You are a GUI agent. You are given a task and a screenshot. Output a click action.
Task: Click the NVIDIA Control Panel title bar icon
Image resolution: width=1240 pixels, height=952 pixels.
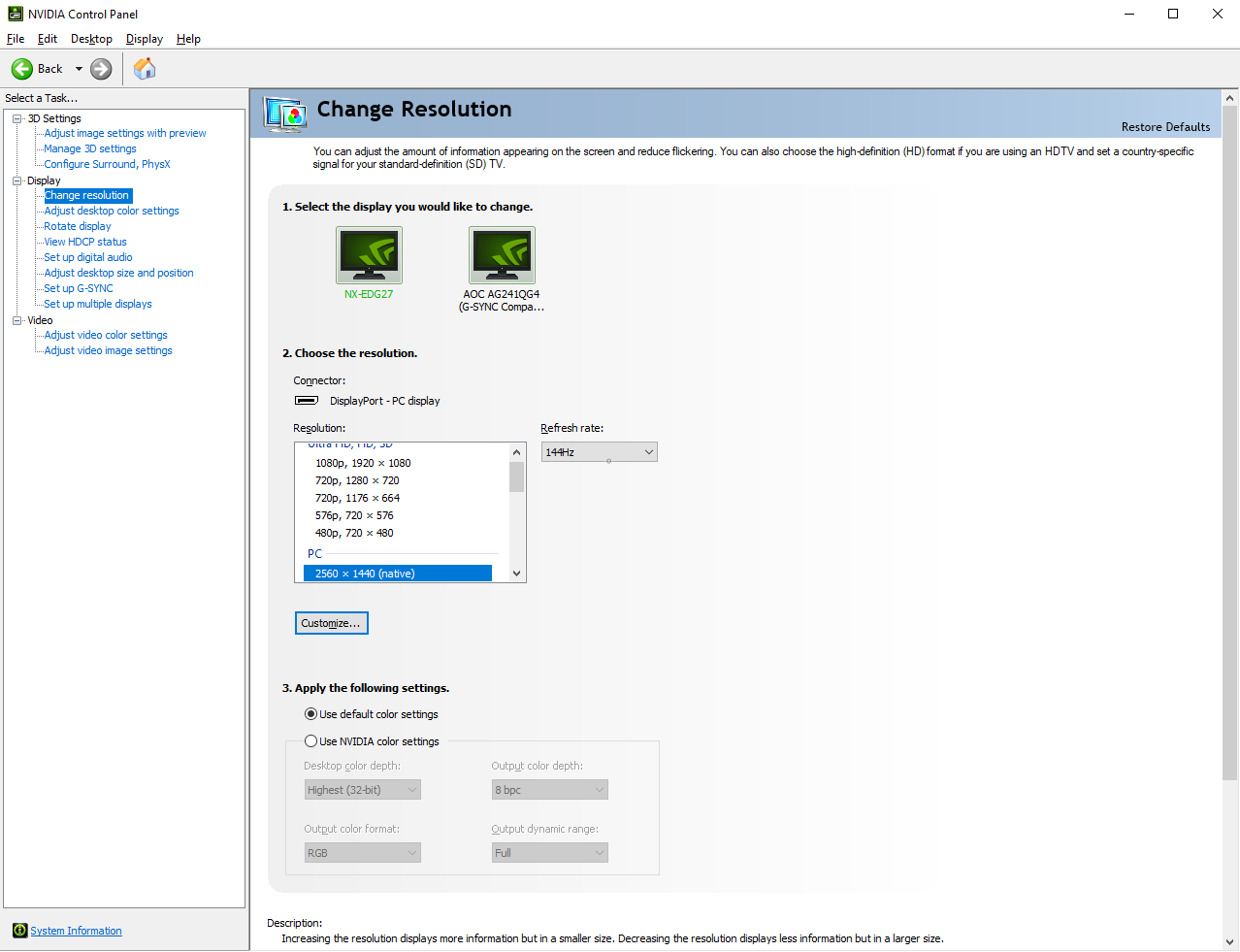pos(15,14)
